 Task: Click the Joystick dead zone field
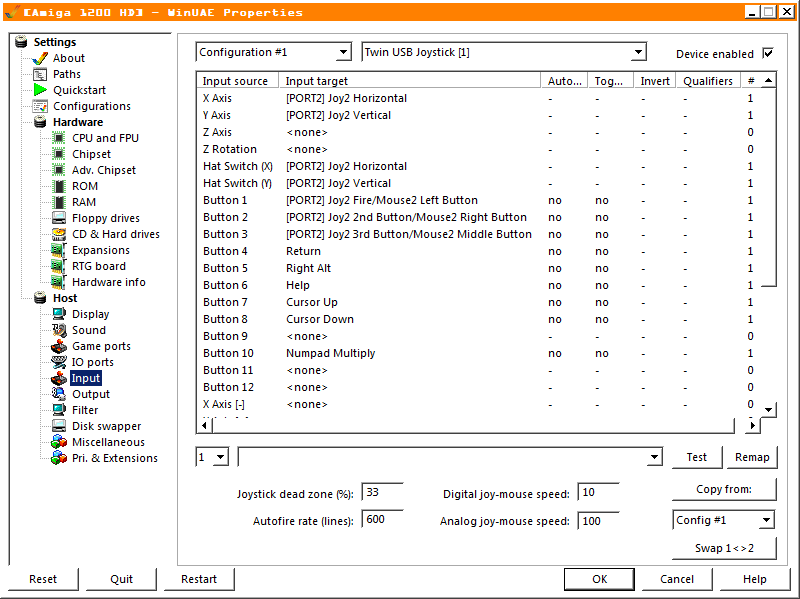(382, 492)
